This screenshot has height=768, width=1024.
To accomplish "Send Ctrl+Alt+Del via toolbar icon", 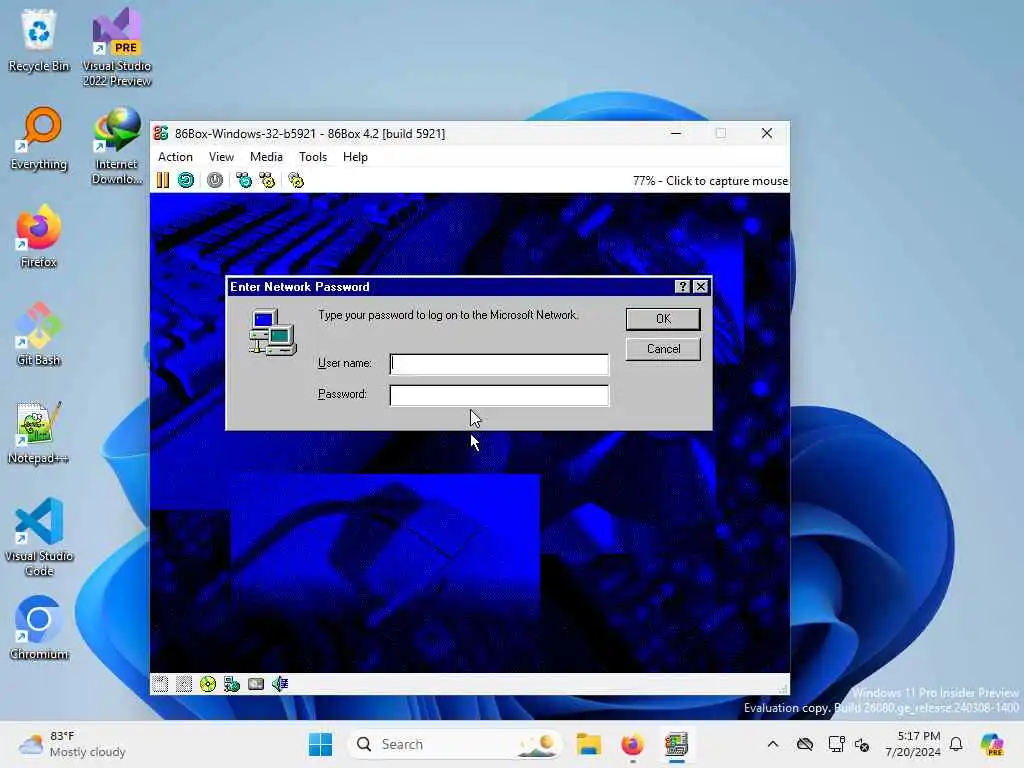I will pyautogui.click(x=244, y=180).
